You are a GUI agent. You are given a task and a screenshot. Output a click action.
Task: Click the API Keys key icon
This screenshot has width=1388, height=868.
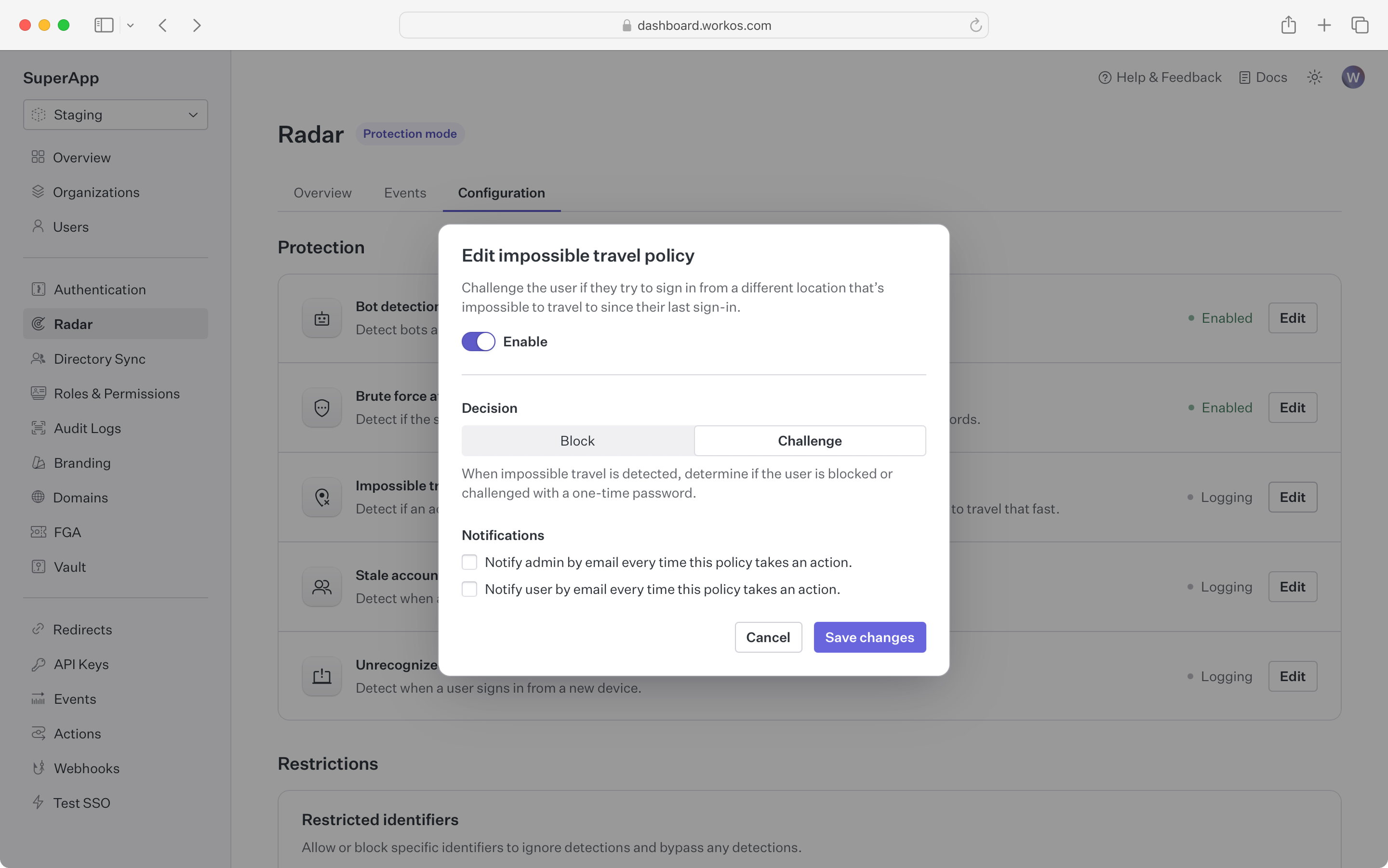[x=39, y=664]
